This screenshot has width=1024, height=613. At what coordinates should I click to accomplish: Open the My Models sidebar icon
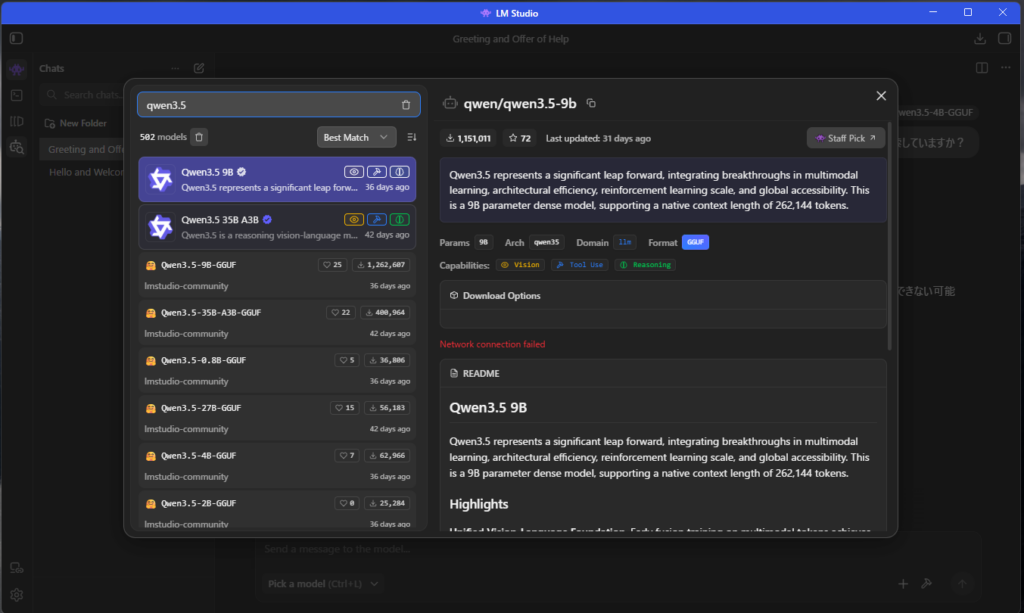[x=16, y=121]
